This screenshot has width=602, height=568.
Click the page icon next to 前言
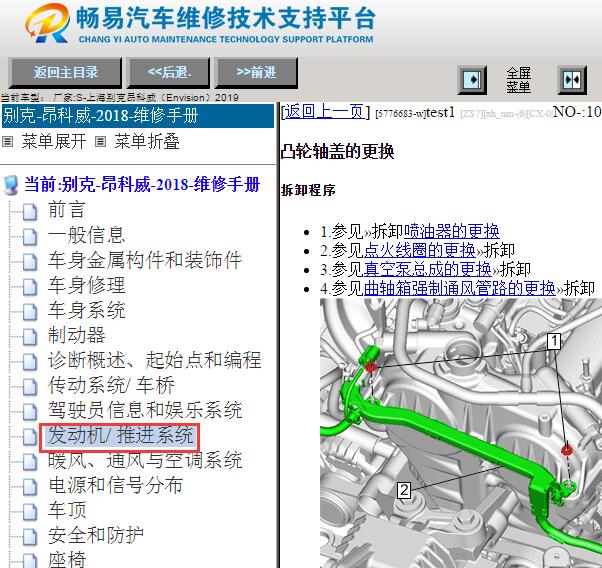pyautogui.click(x=30, y=212)
